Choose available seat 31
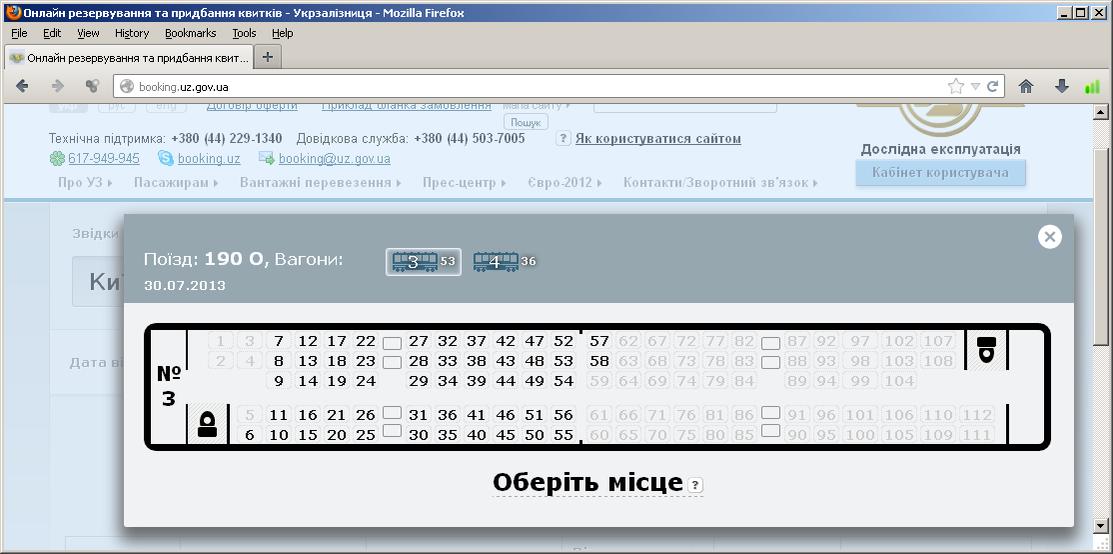This screenshot has height=554, width=1113. click(x=418, y=415)
